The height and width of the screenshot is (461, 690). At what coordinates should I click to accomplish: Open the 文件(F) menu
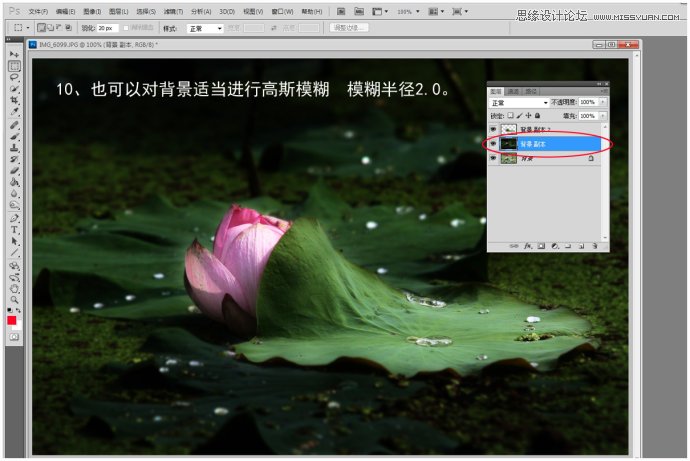click(38, 11)
